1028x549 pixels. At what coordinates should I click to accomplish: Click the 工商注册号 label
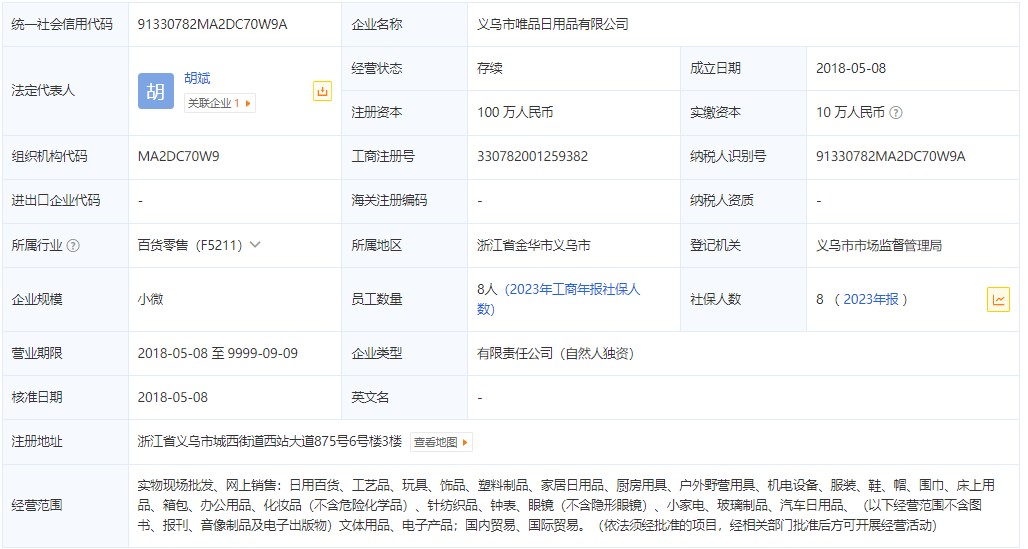(x=383, y=156)
